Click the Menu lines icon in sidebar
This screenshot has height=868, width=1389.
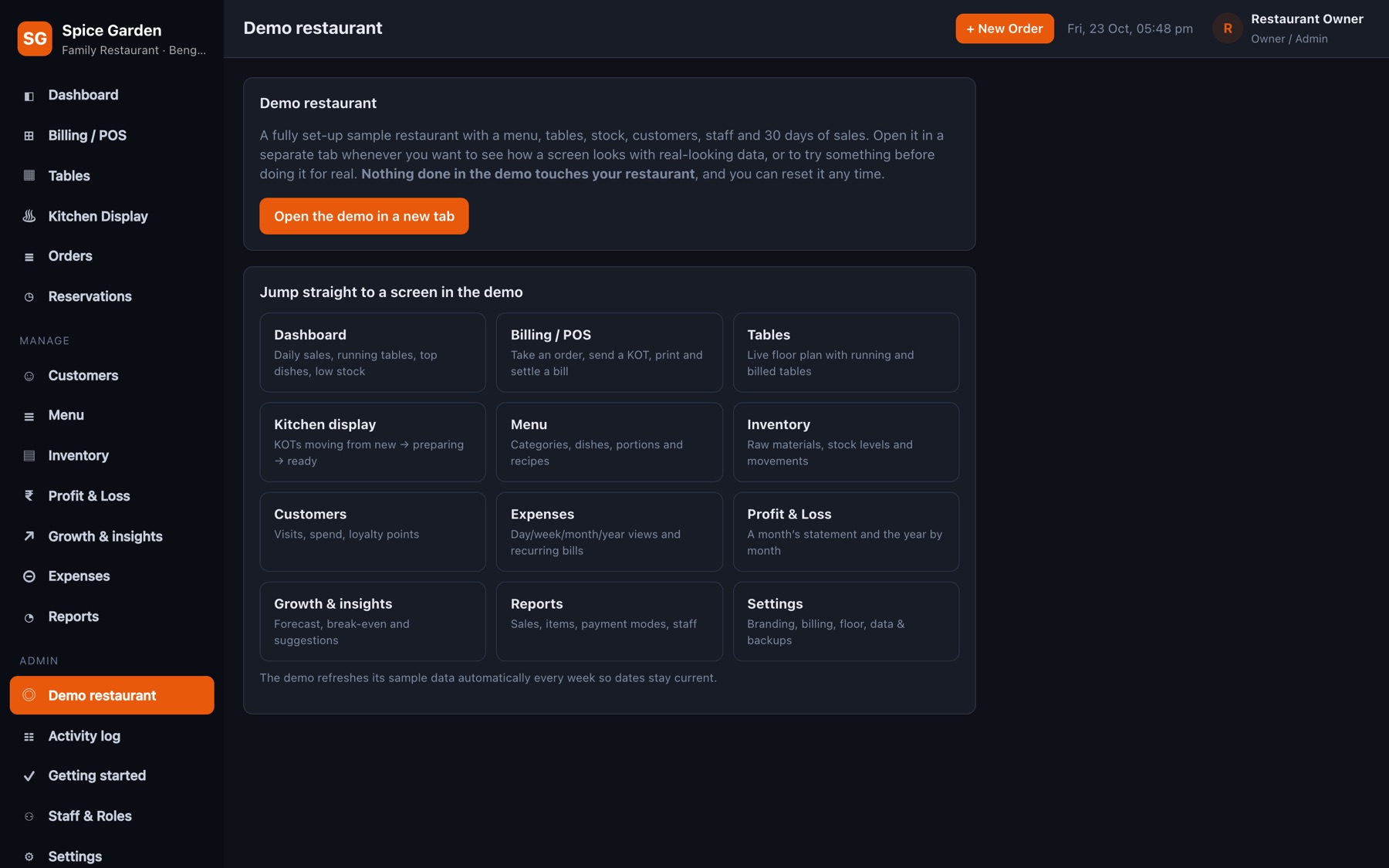point(29,416)
